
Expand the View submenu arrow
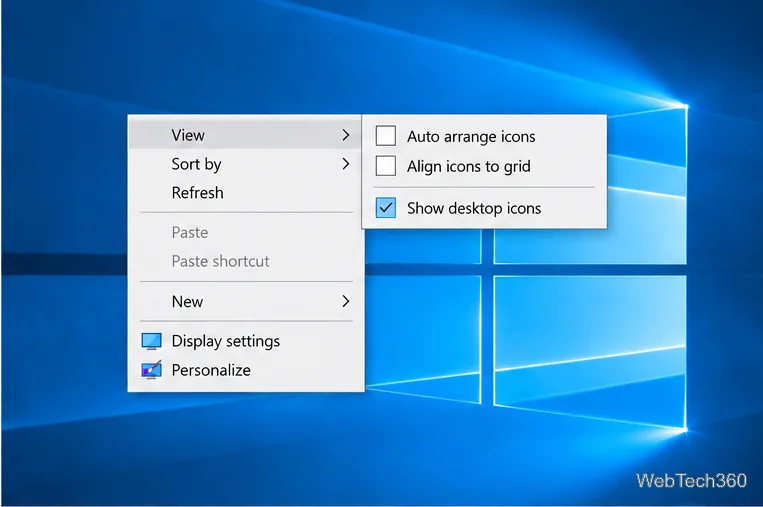345,135
